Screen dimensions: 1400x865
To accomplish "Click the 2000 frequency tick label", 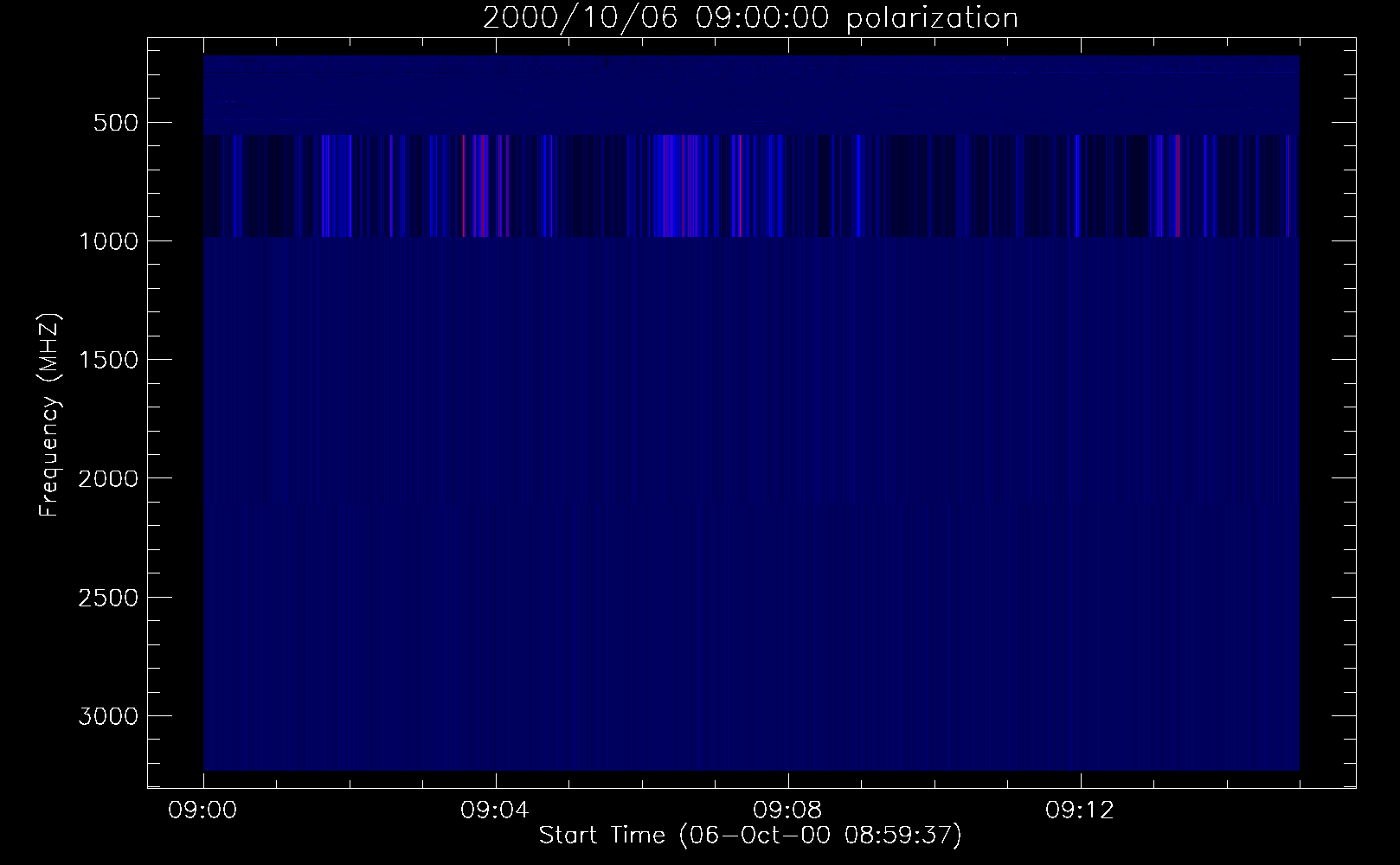I will (108, 478).
